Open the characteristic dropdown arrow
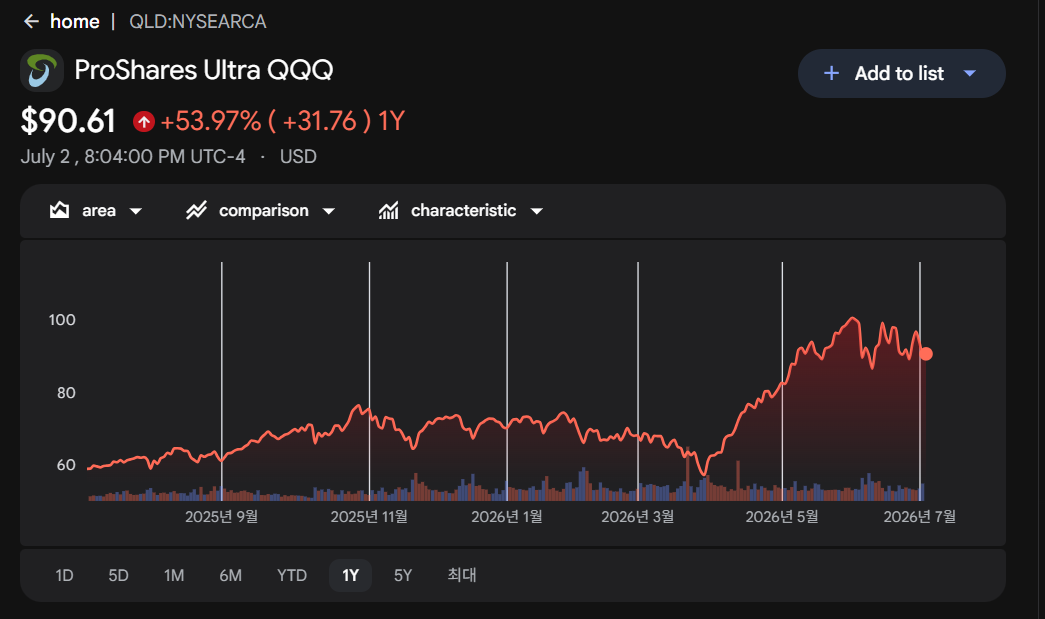 pos(536,211)
